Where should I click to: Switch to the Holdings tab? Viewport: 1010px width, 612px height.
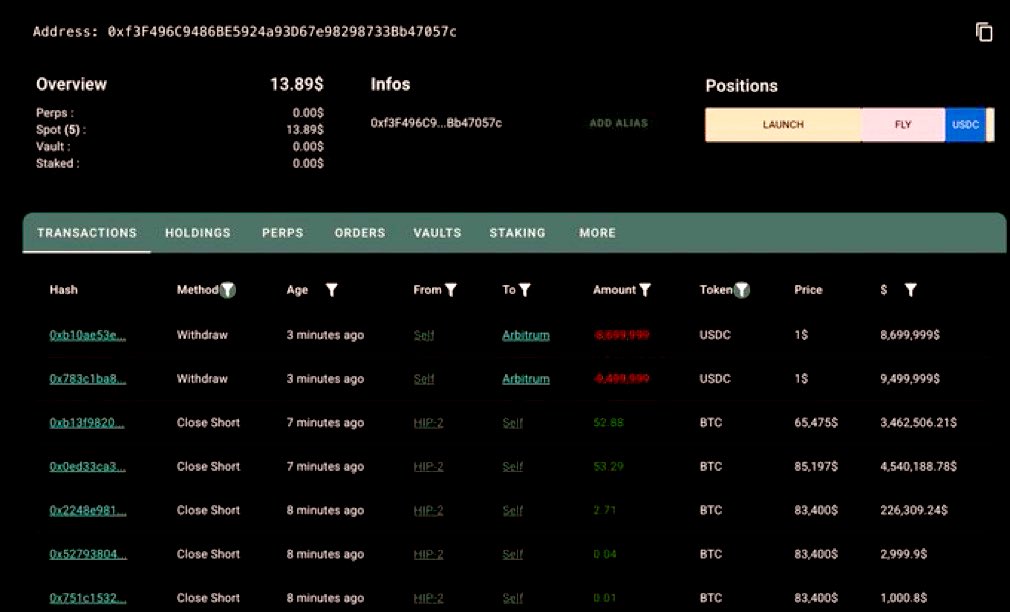pos(198,233)
